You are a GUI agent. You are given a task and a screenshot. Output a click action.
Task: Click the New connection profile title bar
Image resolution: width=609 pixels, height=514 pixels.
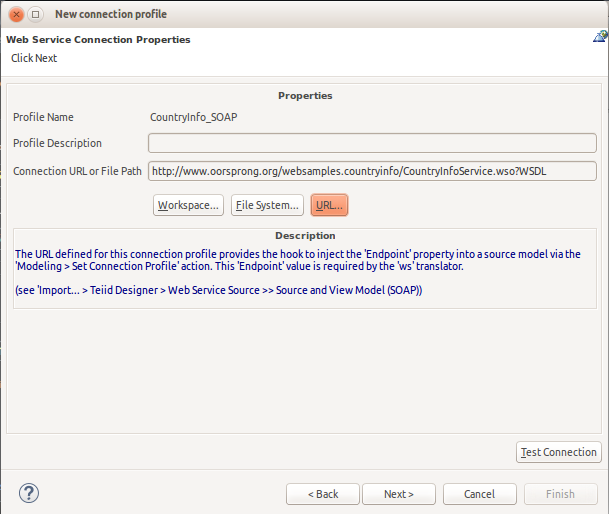(x=300, y=14)
